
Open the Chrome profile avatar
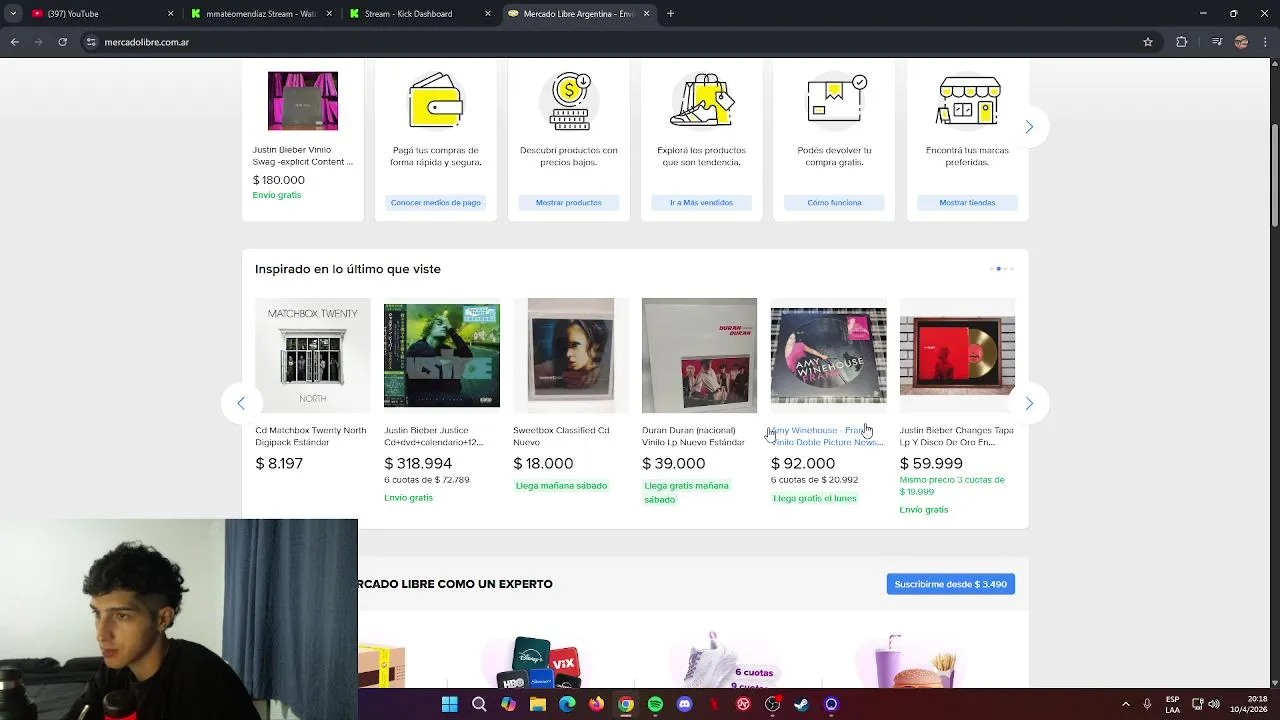(1241, 42)
